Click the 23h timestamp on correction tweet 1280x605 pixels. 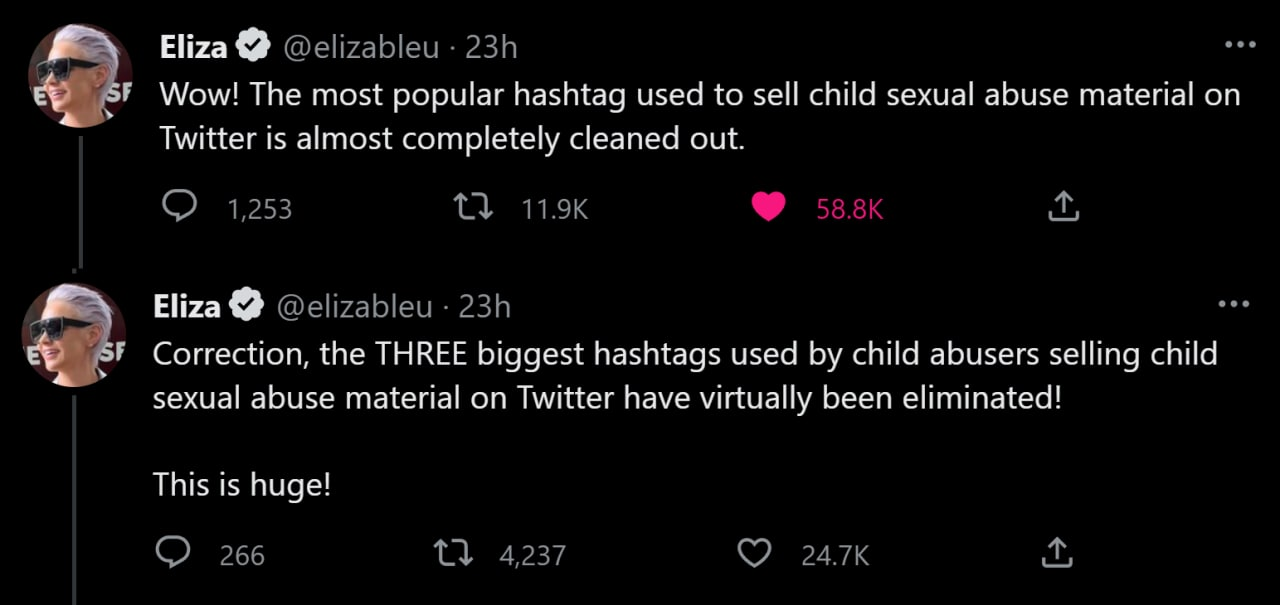484,306
